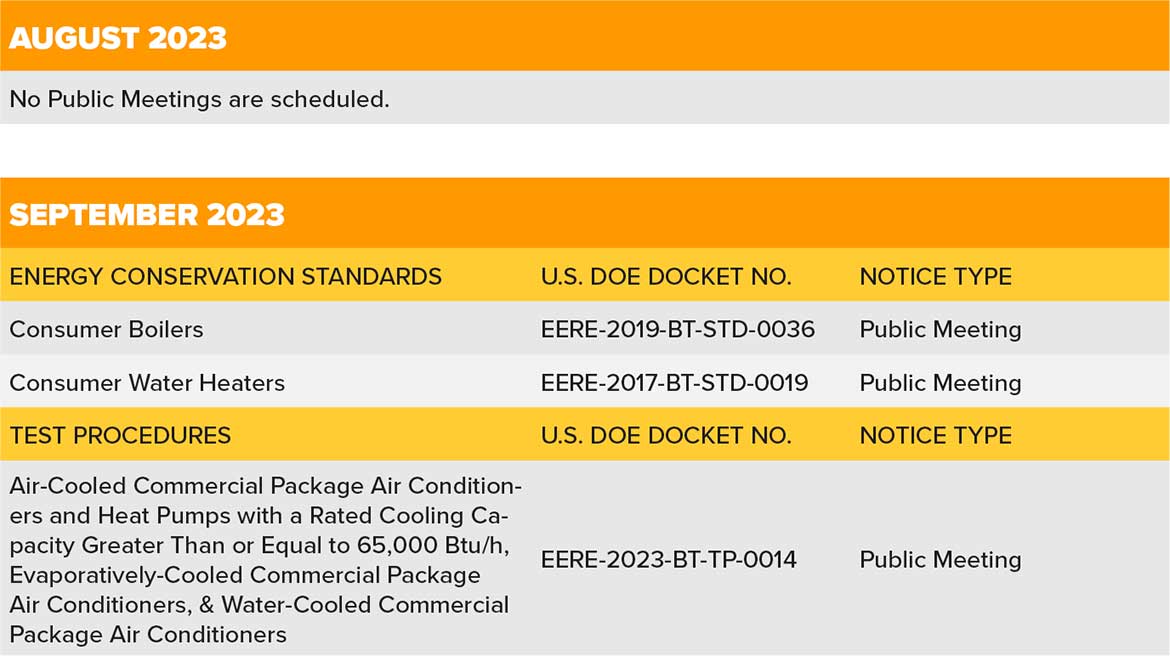Open docket EERE-2017-BT-STD-0019

tap(675, 383)
